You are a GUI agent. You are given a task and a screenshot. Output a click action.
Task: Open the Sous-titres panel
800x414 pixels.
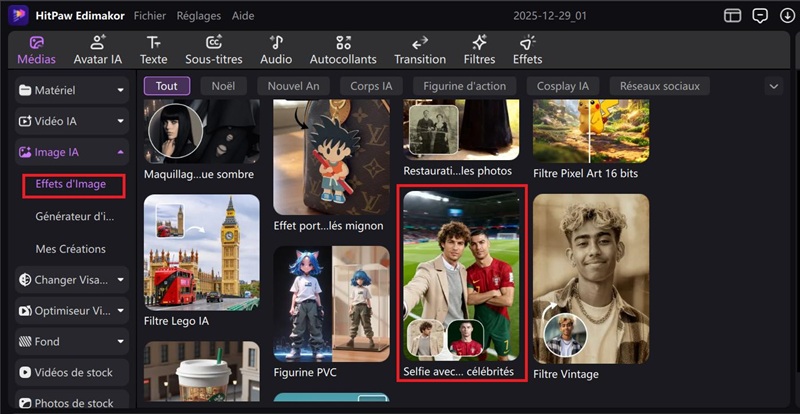(214, 50)
